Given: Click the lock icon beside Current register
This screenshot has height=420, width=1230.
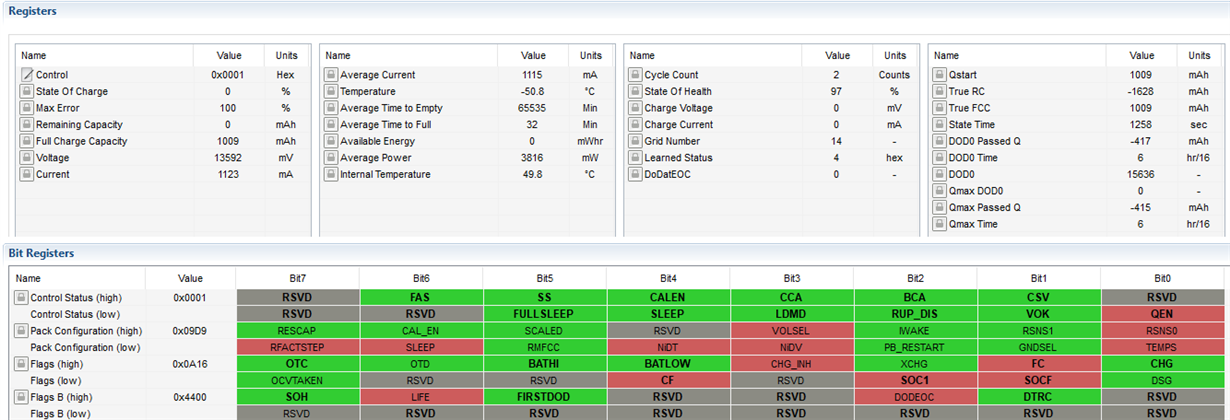Looking at the screenshot, I should pyautogui.click(x=27, y=174).
